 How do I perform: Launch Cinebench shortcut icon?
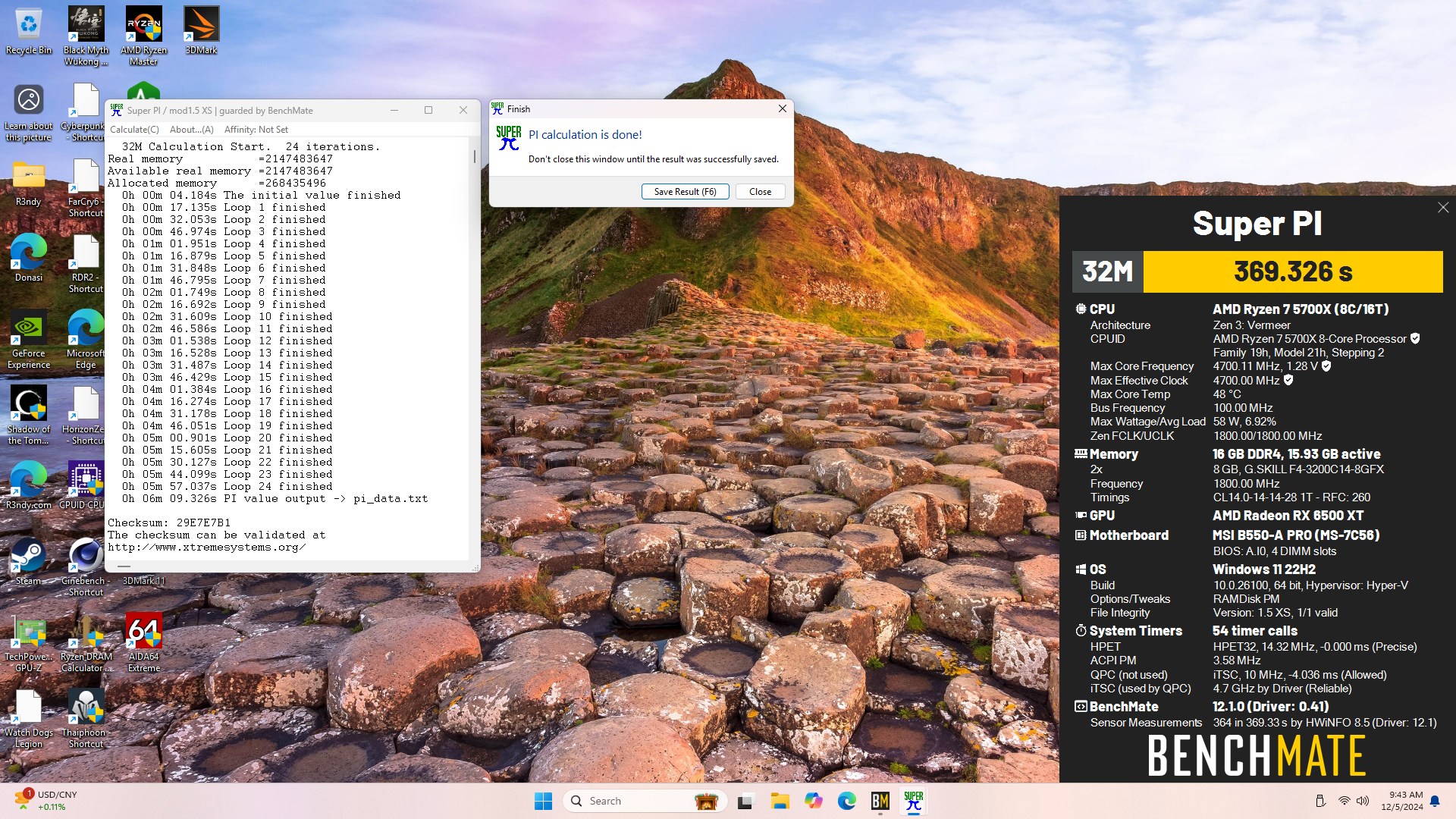(x=86, y=567)
